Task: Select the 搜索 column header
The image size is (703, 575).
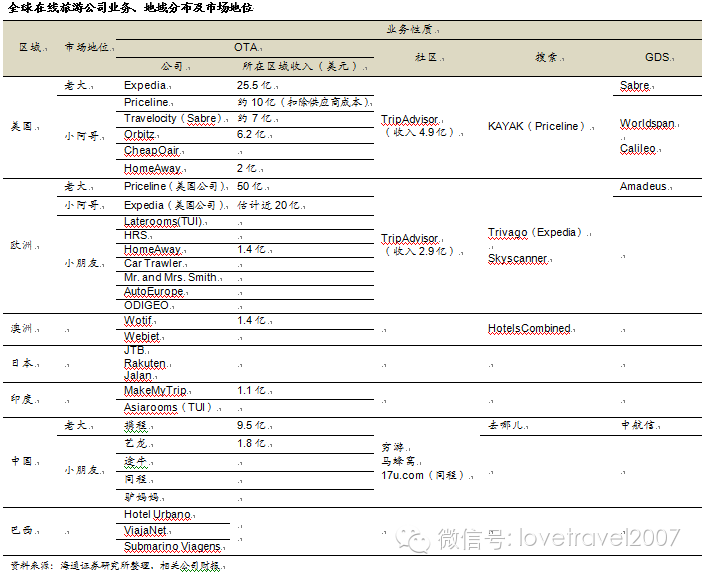Action: [x=547, y=57]
